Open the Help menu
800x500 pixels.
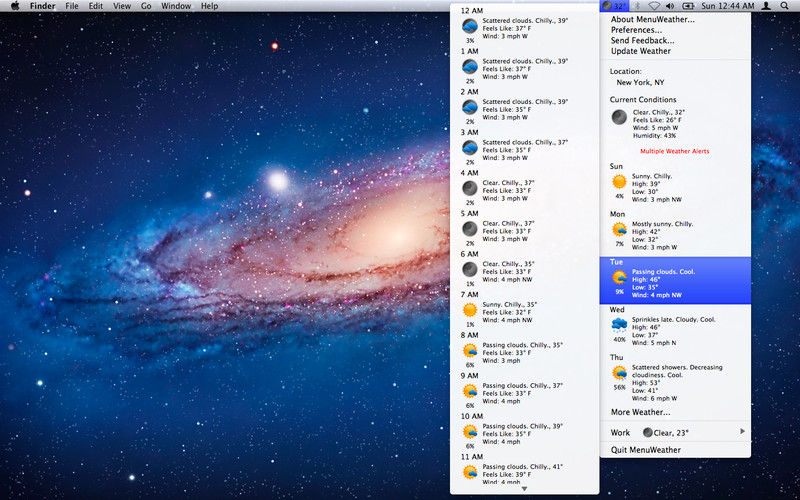point(209,6)
